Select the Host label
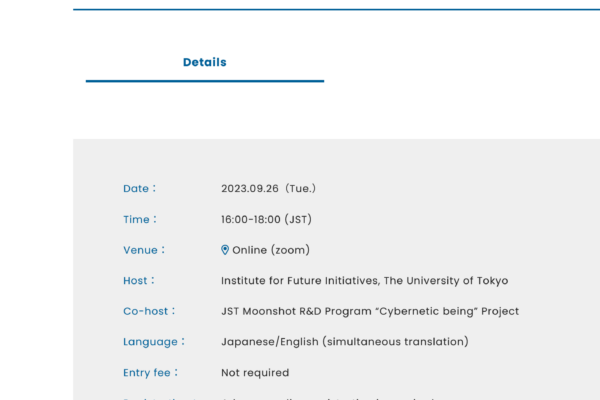Viewport: 600px width, 400px height. coord(139,281)
